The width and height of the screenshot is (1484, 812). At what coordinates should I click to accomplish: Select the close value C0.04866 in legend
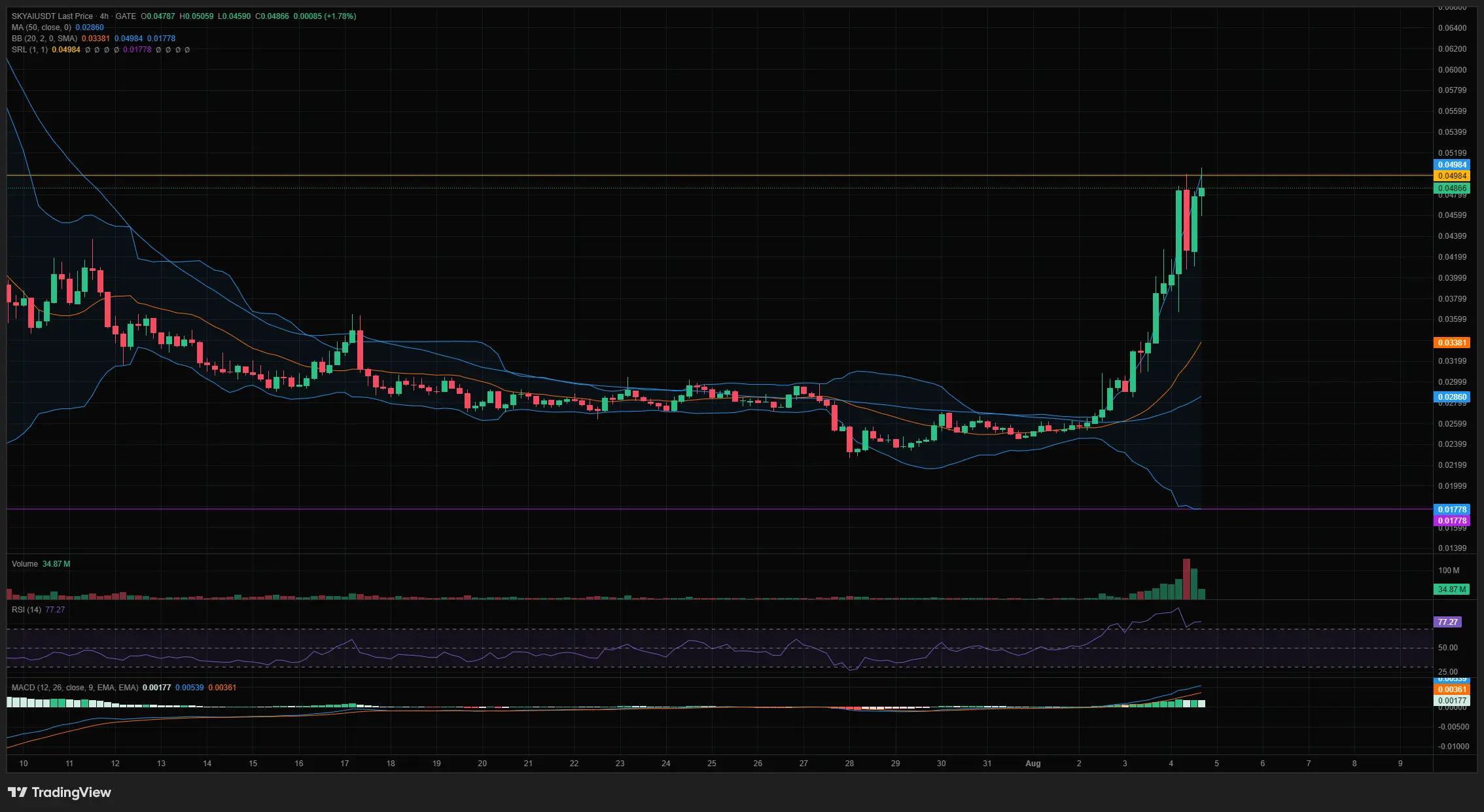(272, 16)
